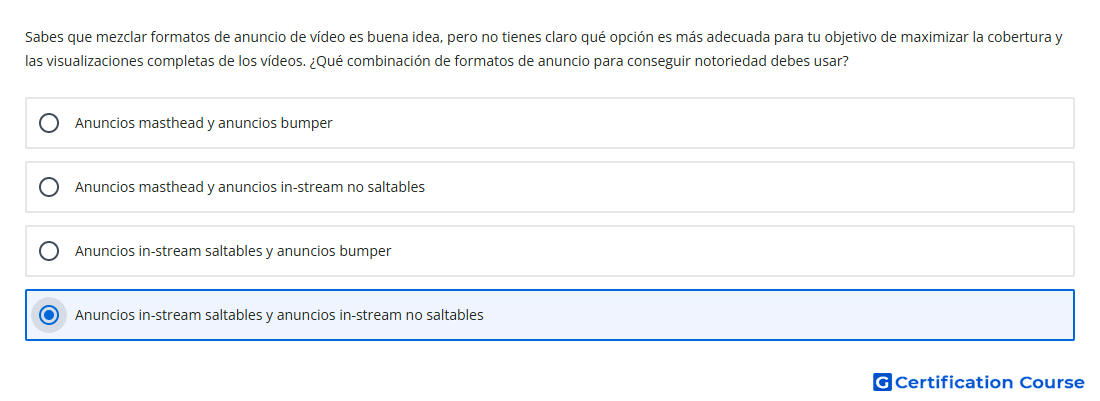Click the word 'Course' in the watermark
Viewport: 1100px width, 401px height.
[1051, 382]
